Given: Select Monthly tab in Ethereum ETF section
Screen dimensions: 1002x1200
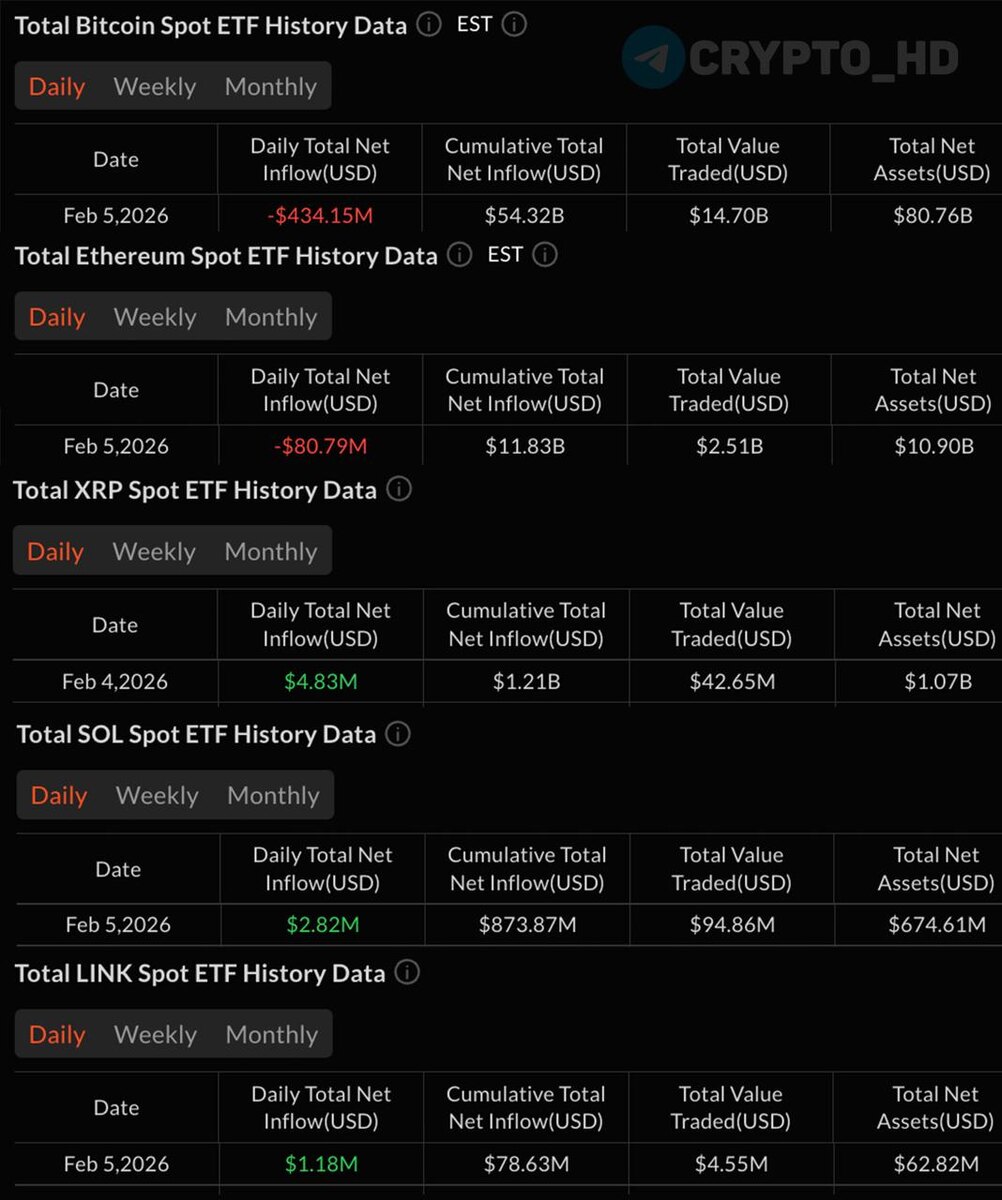Looking at the screenshot, I should pyautogui.click(x=271, y=317).
